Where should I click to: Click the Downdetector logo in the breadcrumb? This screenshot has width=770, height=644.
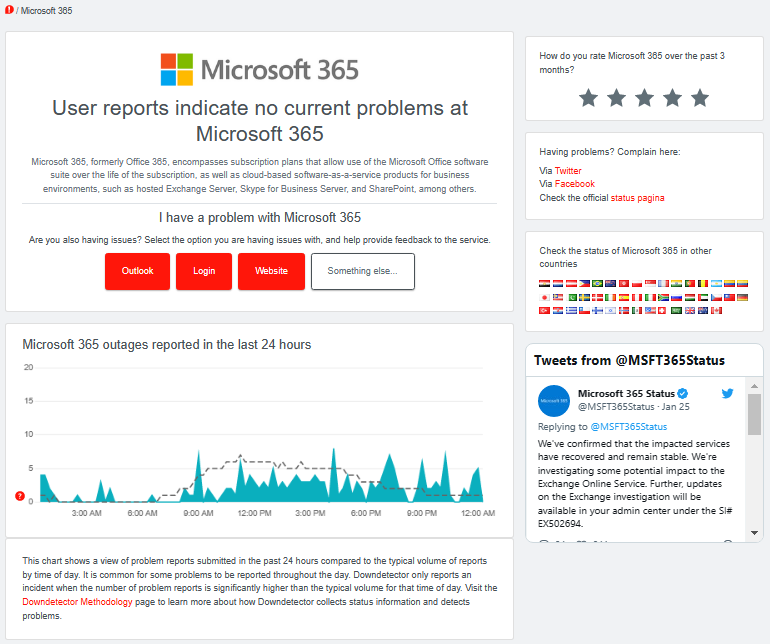[x=9, y=10]
